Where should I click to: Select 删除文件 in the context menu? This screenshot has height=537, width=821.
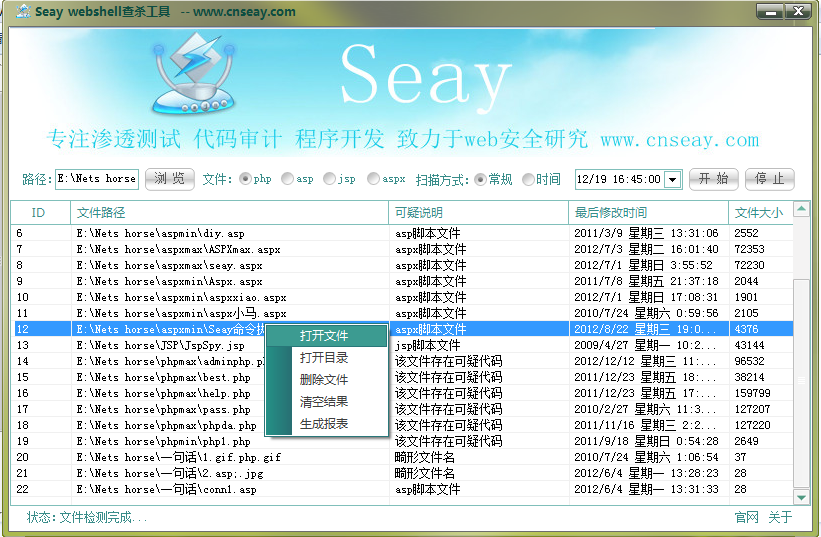point(324,380)
